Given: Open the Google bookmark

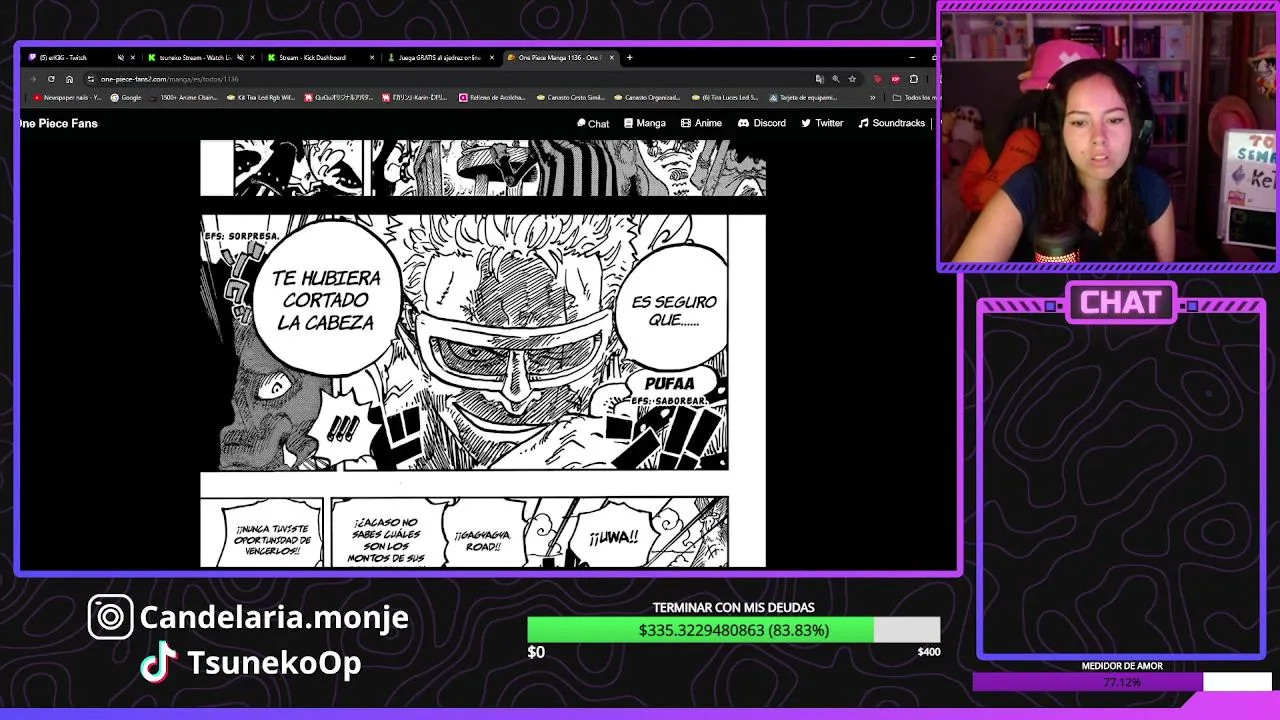Looking at the screenshot, I should [125, 98].
